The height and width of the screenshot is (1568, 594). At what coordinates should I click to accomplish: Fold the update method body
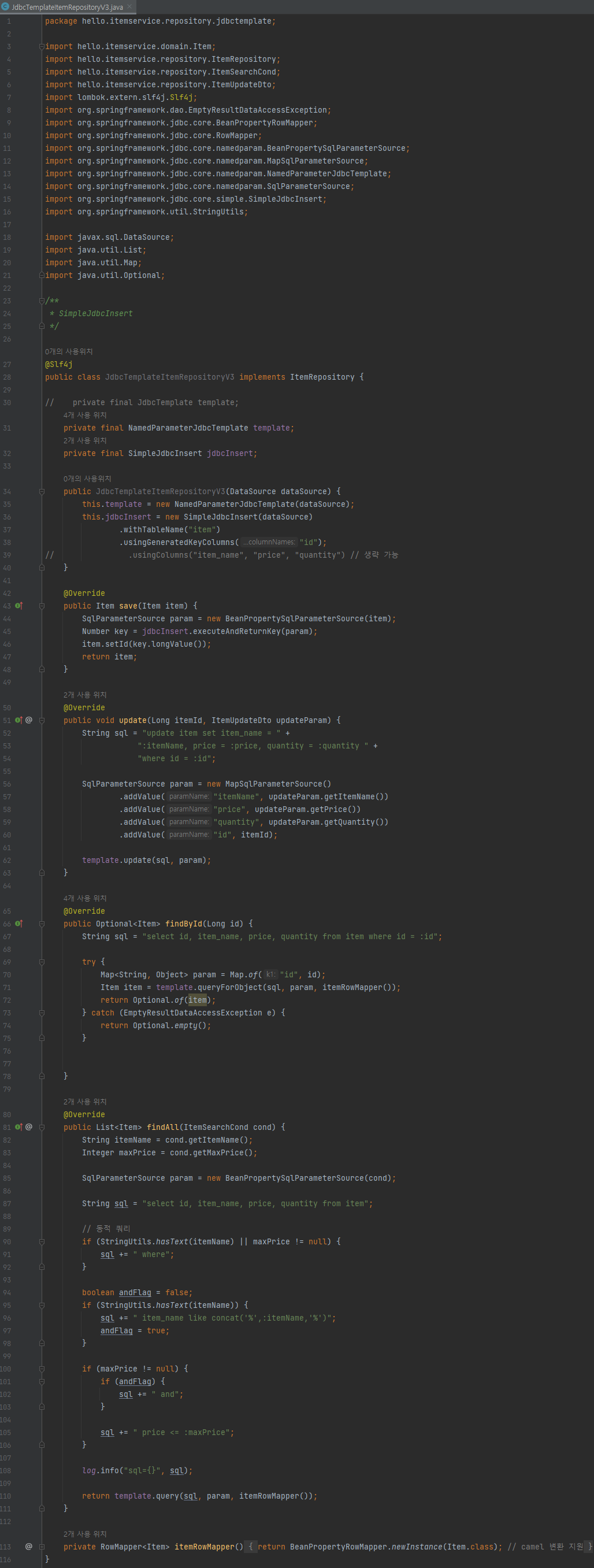pyautogui.click(x=42, y=720)
